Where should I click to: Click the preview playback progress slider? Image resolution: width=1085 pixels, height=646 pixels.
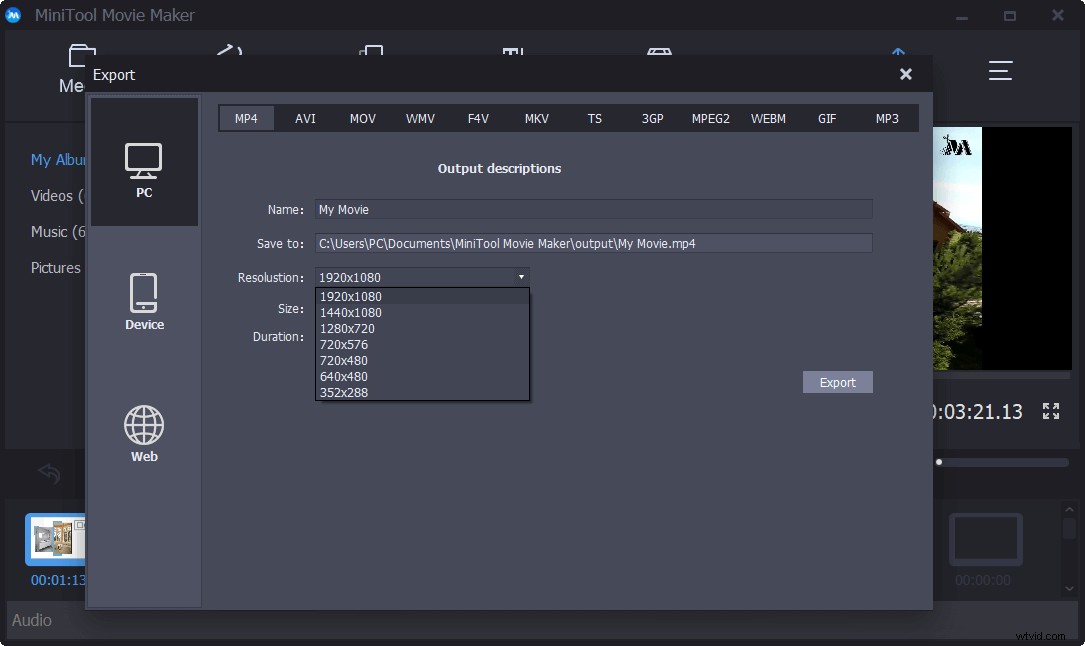pos(1000,462)
